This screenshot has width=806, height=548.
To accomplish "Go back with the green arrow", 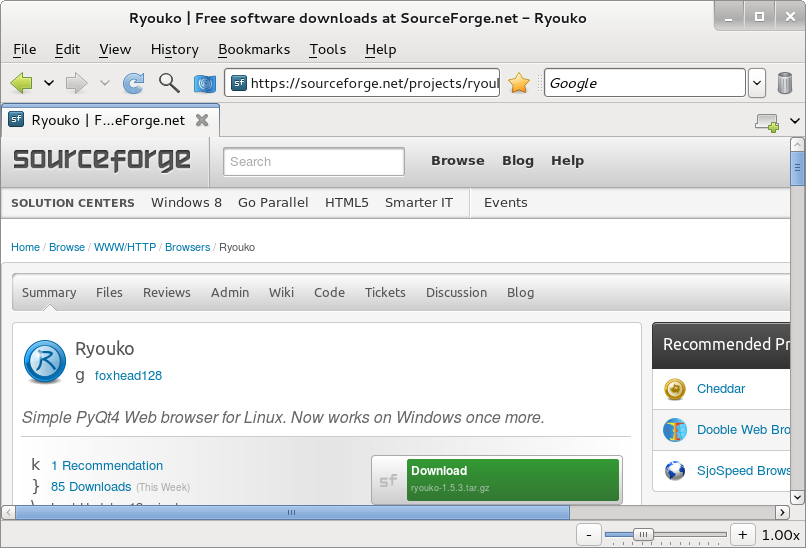I will [x=21, y=83].
